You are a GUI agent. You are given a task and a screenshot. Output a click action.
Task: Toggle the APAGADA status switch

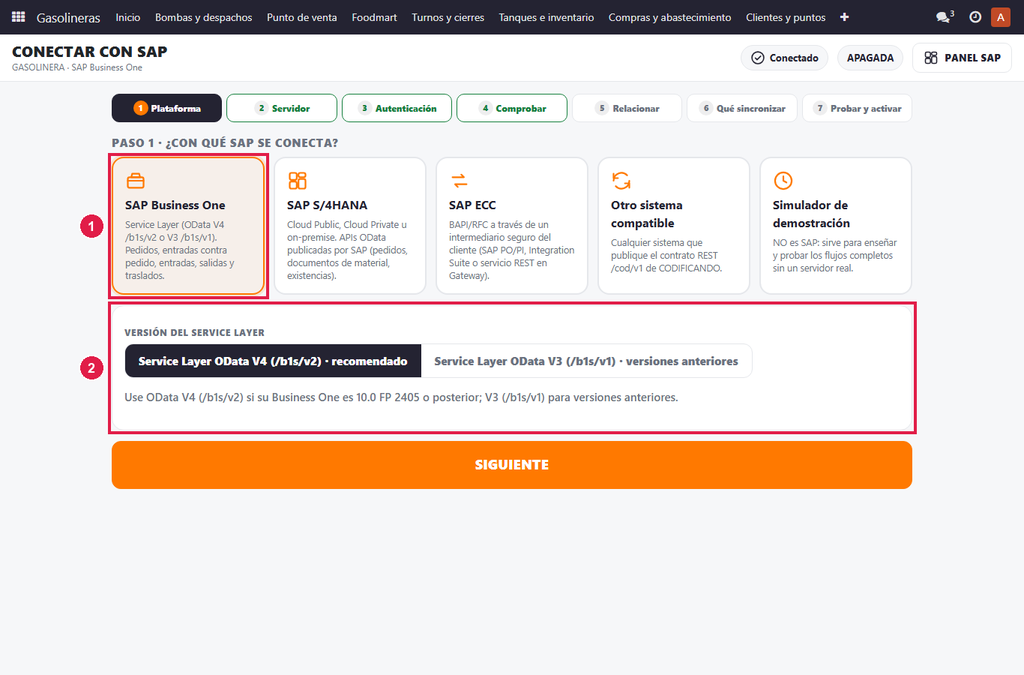coord(871,58)
